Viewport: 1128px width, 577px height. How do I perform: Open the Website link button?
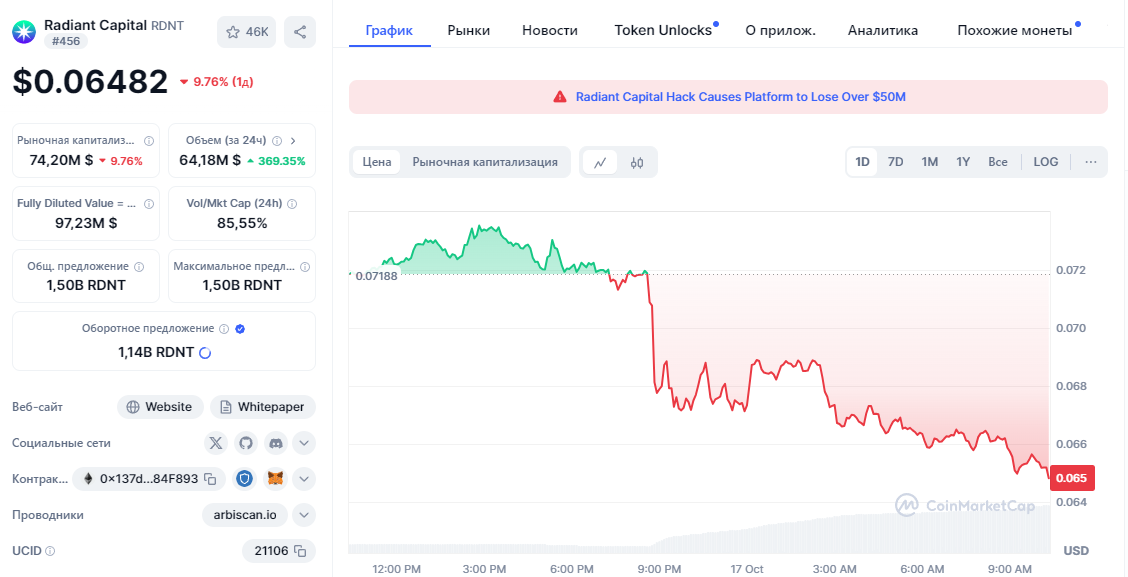(x=160, y=407)
